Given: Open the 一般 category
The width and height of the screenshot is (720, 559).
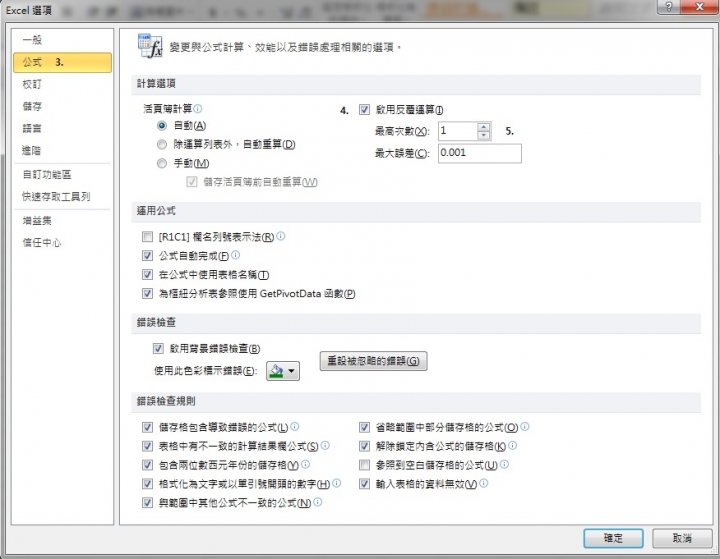Looking at the screenshot, I should pos(62,40).
